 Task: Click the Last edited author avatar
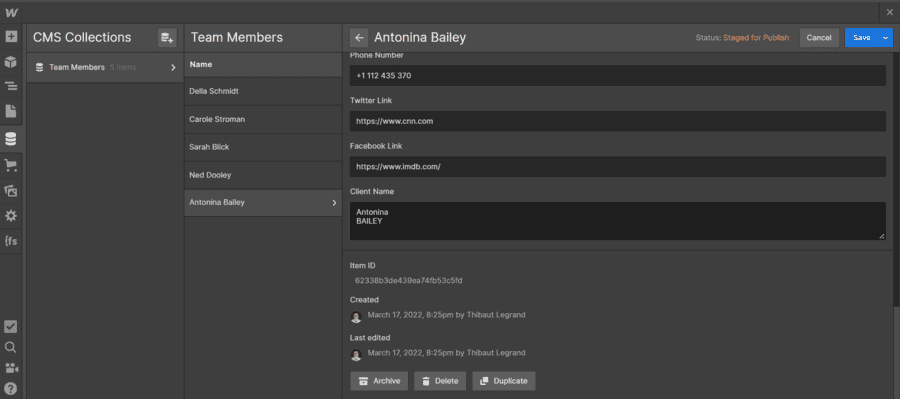pyautogui.click(x=356, y=354)
